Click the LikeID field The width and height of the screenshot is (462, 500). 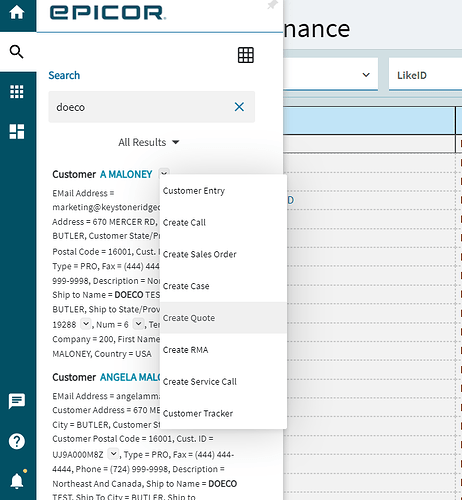[x=425, y=74]
